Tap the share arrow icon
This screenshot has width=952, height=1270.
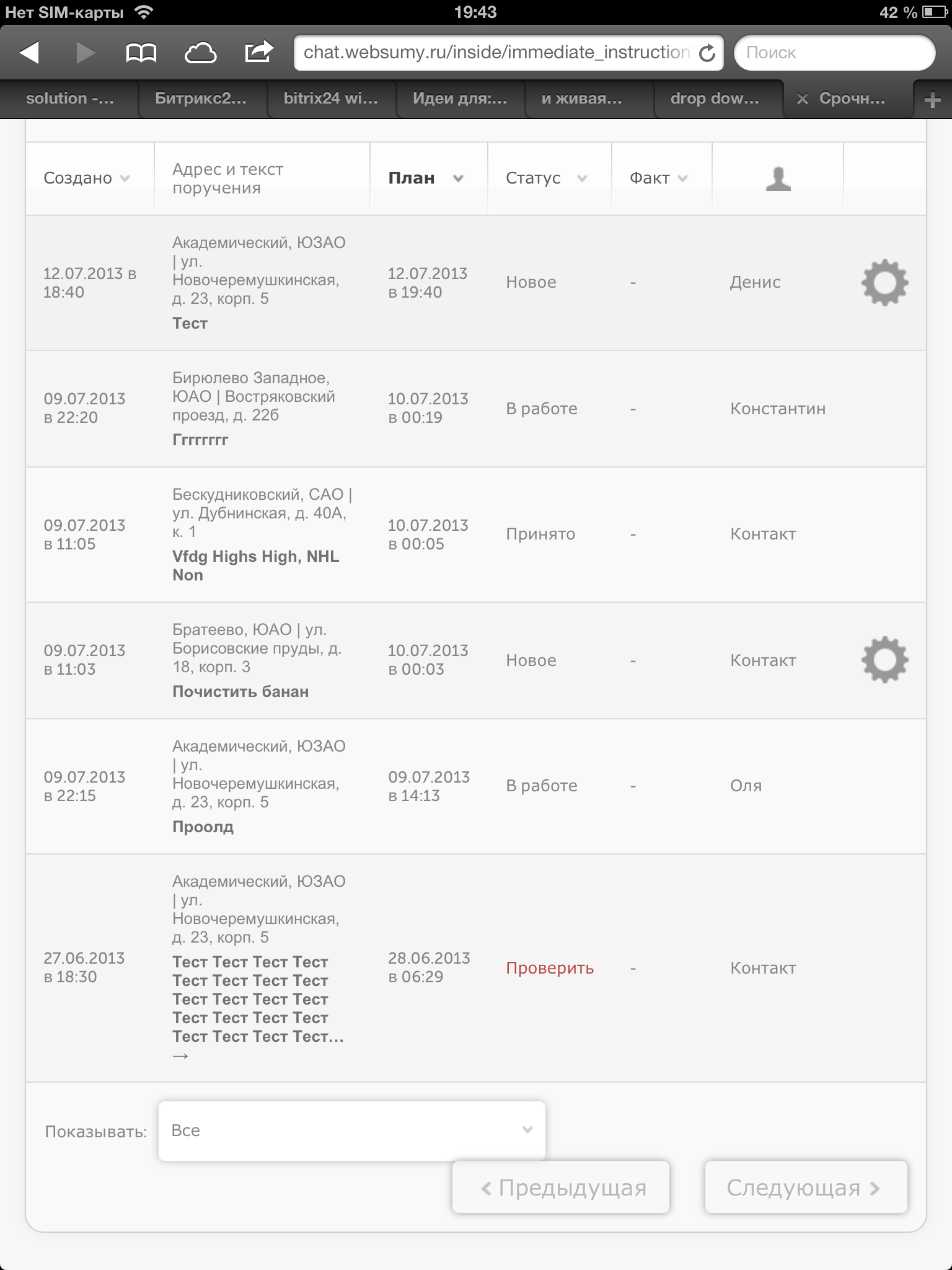258,51
